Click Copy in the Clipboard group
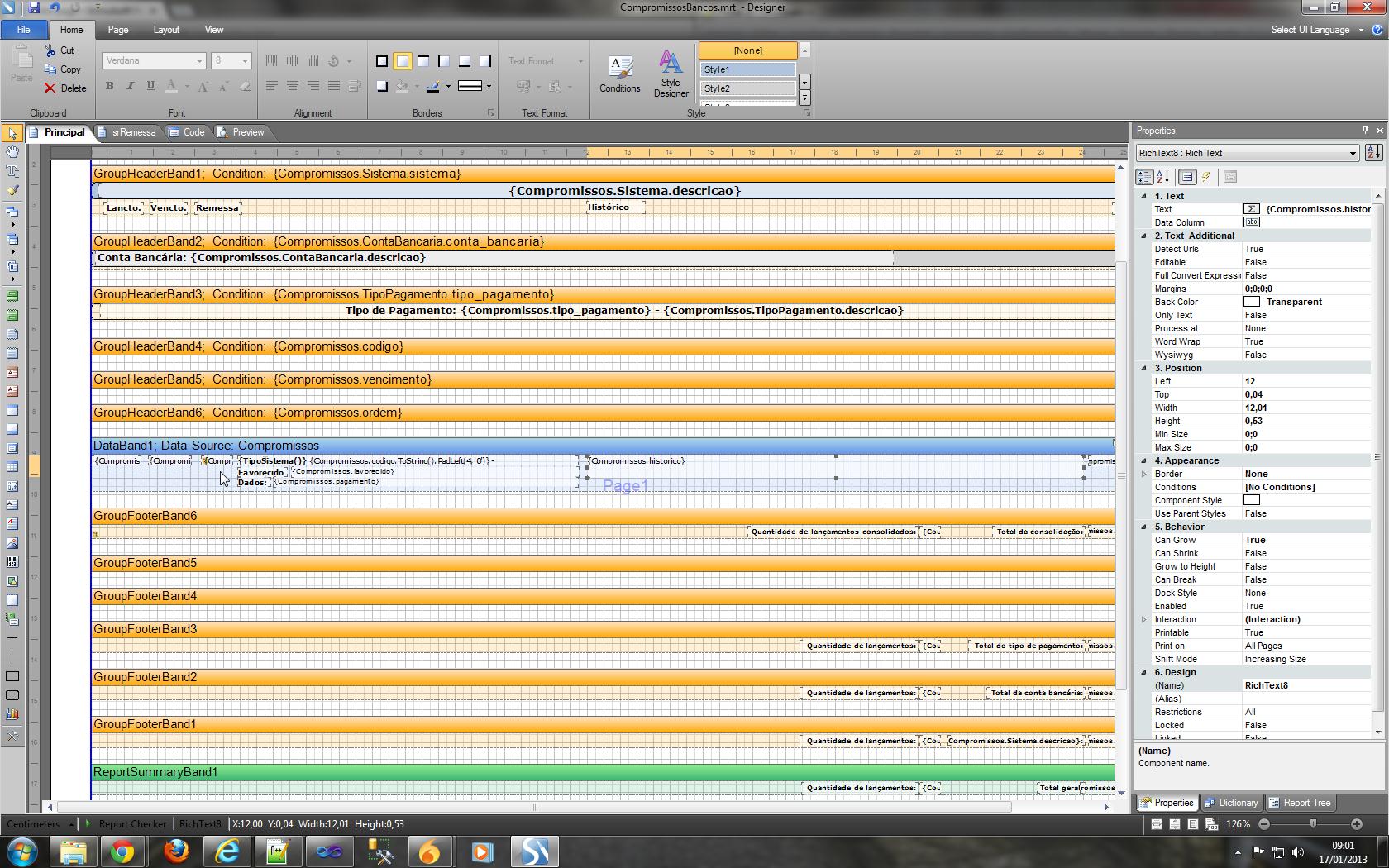Image resolution: width=1389 pixels, height=868 pixels. coord(63,69)
